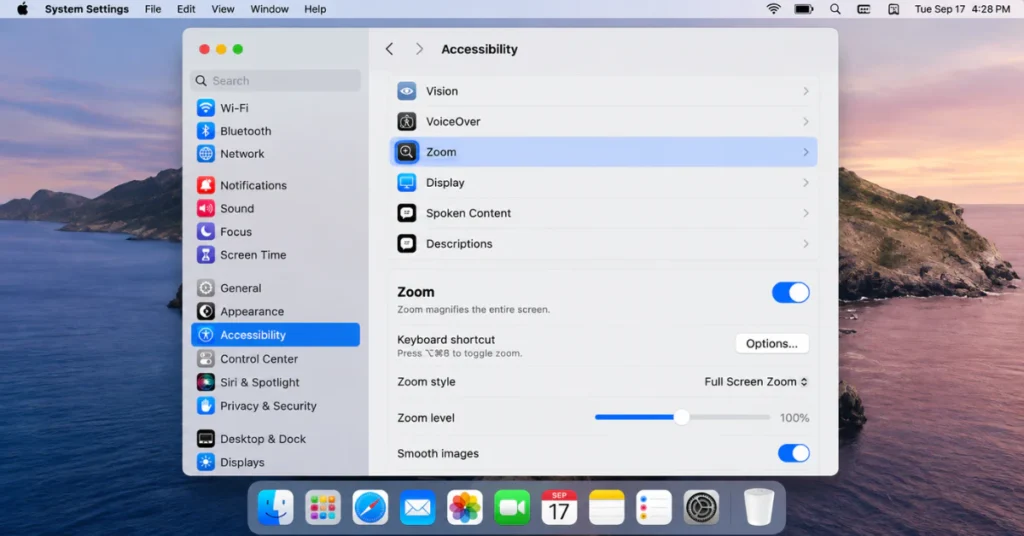Open Notes from the Dock
1024x536 pixels.
coord(607,507)
